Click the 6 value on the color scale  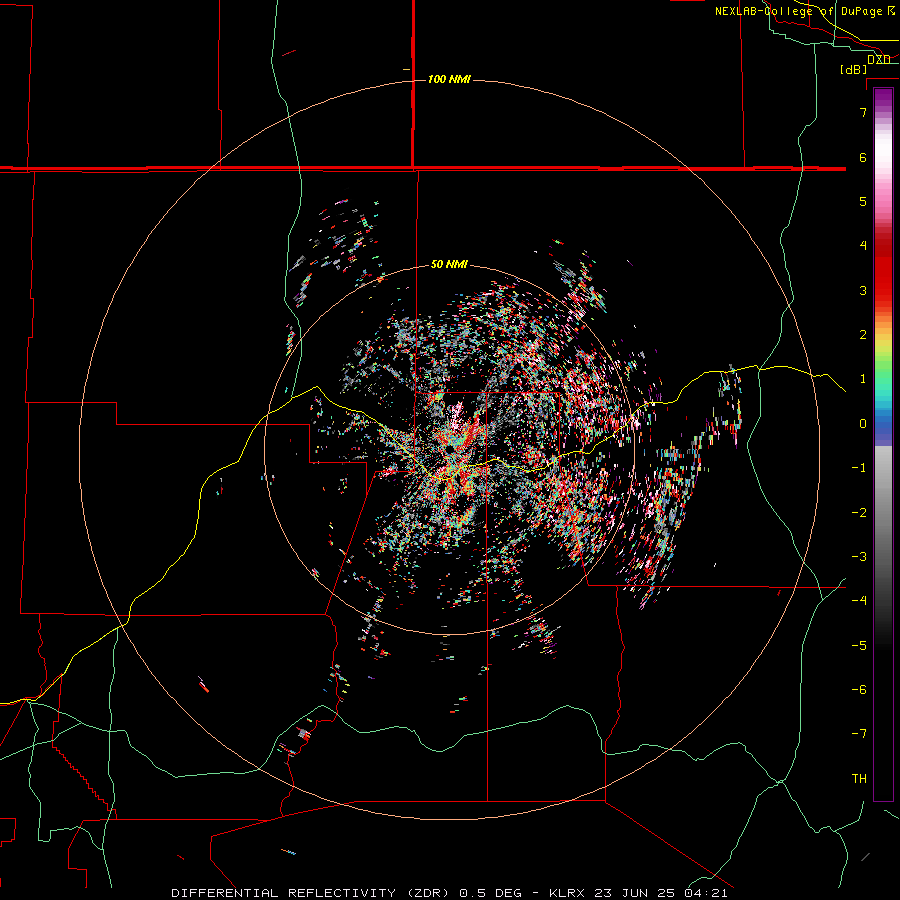(863, 157)
